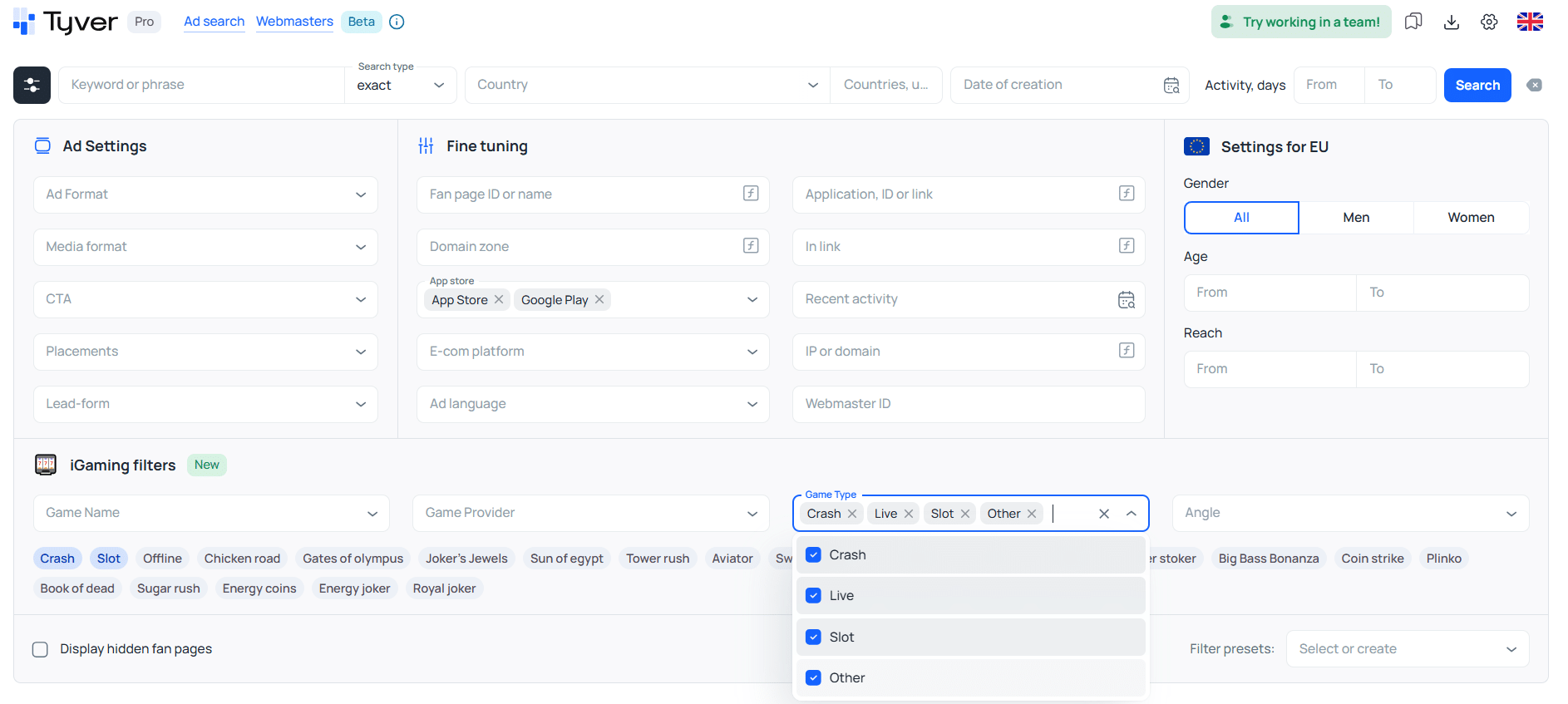Viewport: 1568px width, 704px height.
Task: Remove the Google Play chip
Action: (599, 299)
